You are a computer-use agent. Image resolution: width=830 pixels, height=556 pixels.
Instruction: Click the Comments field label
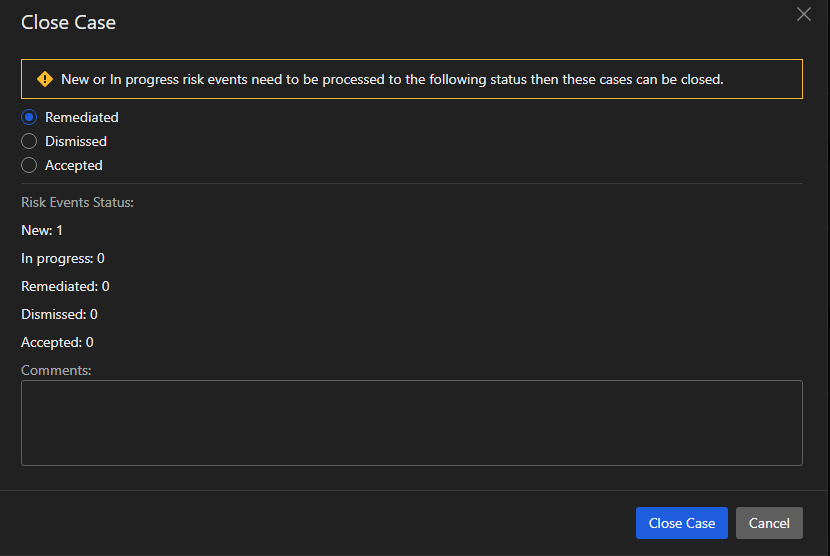56,370
